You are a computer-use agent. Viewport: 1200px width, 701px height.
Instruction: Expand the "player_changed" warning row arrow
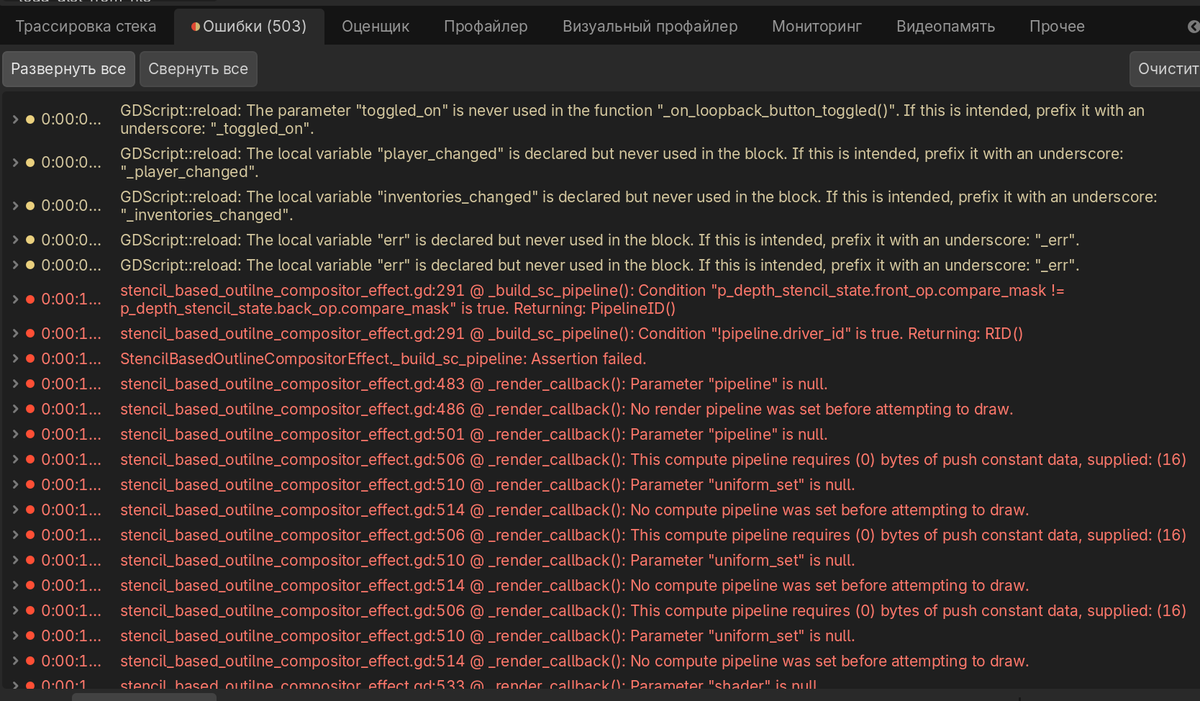pyautogui.click(x=14, y=162)
